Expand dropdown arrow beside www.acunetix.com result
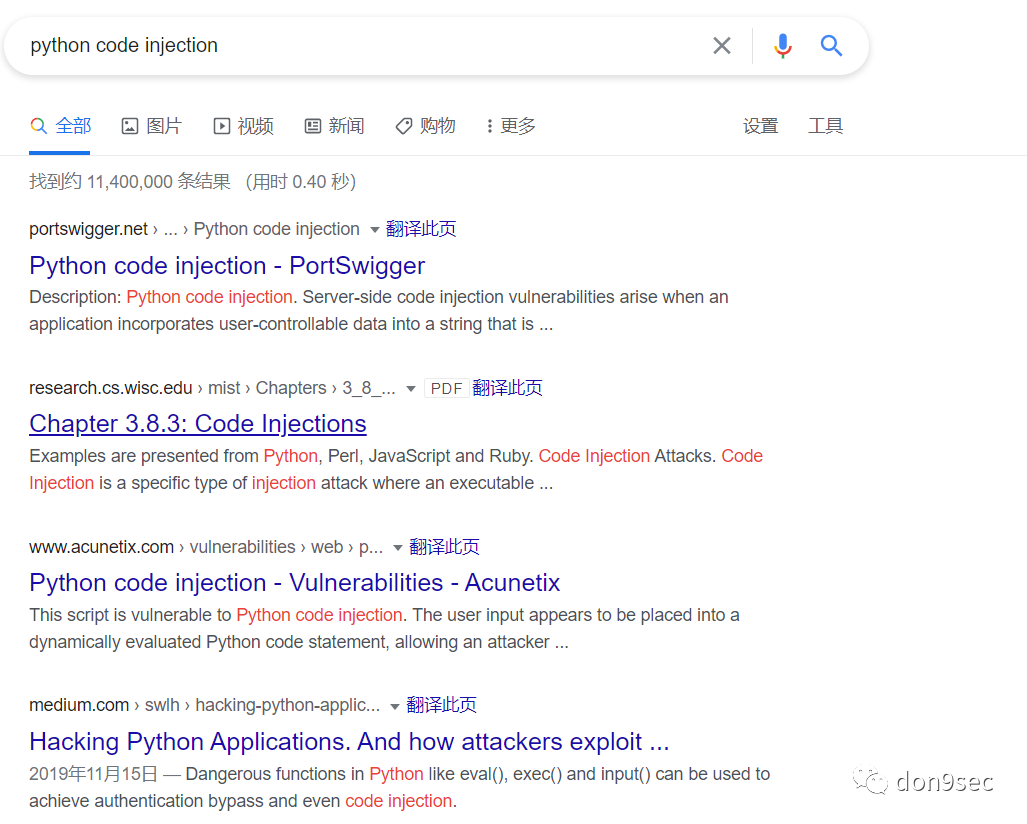The width and height of the screenshot is (1027, 824). (398, 548)
